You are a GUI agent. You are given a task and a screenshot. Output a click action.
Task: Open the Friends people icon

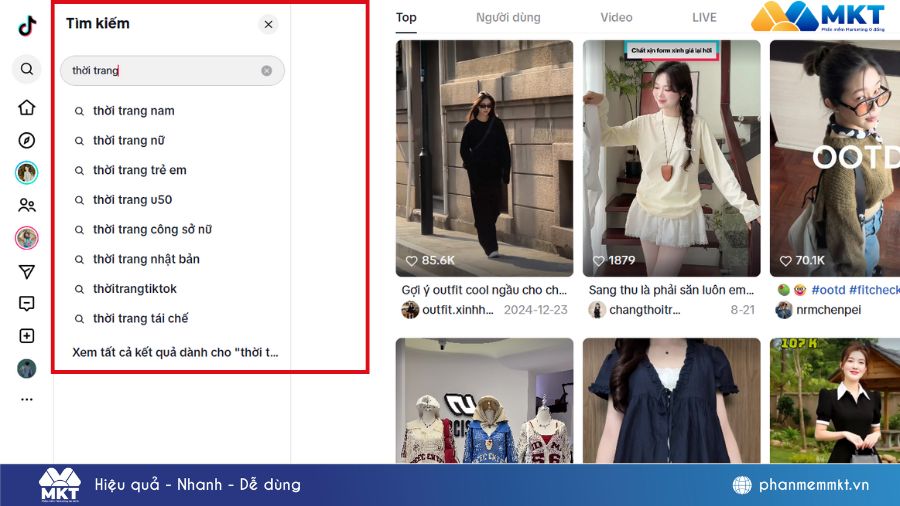(x=27, y=205)
